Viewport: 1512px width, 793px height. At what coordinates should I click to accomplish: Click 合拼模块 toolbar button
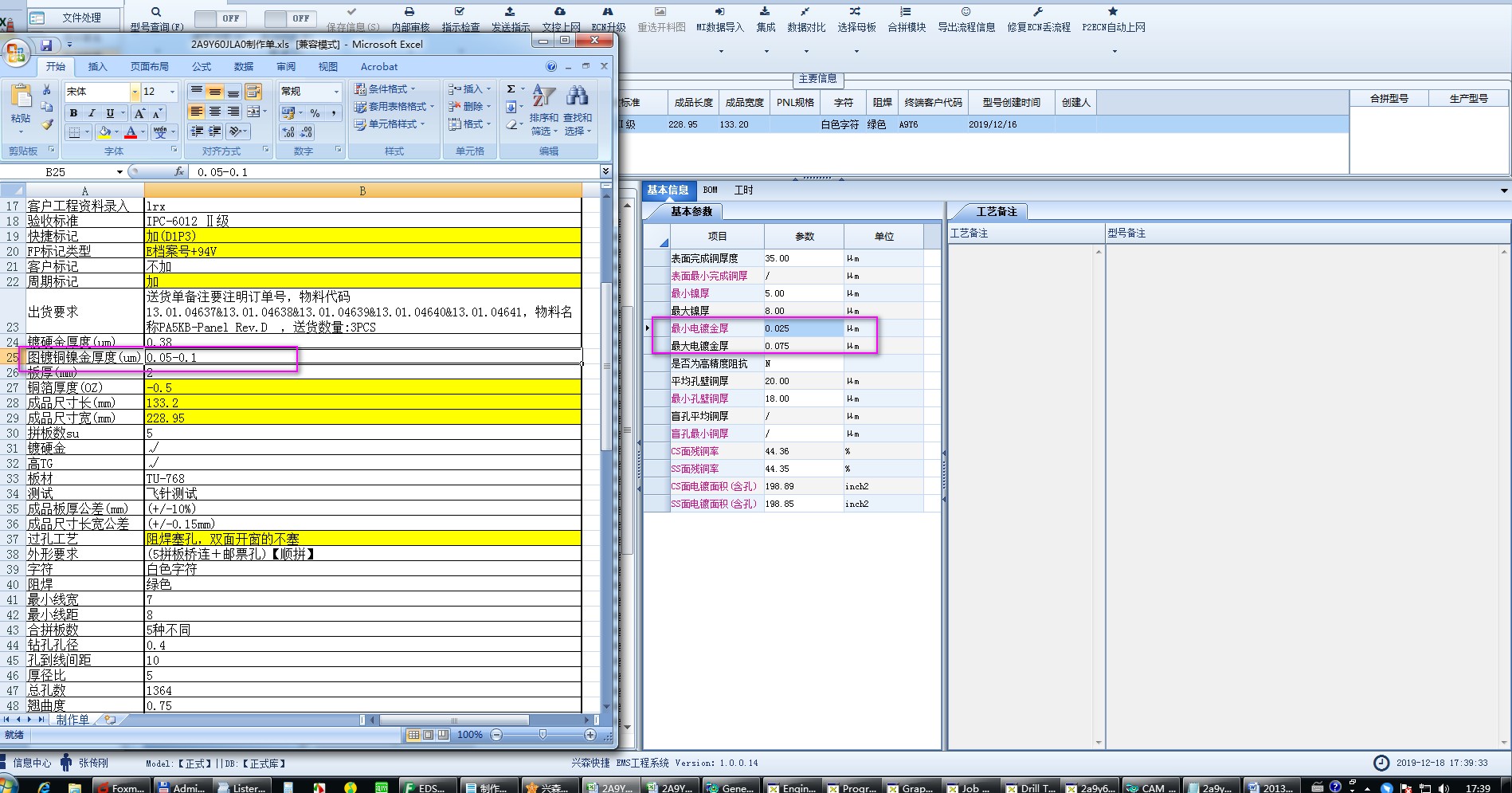click(x=906, y=19)
